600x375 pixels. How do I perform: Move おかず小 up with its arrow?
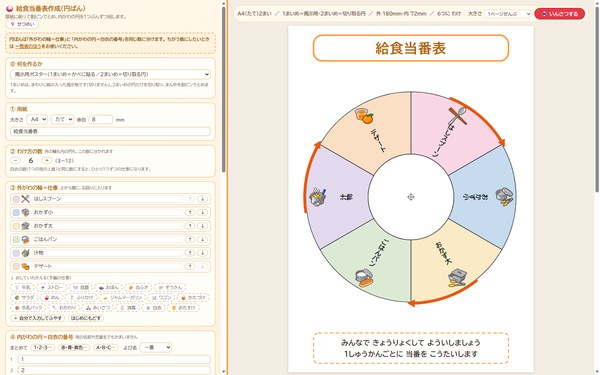190,212
